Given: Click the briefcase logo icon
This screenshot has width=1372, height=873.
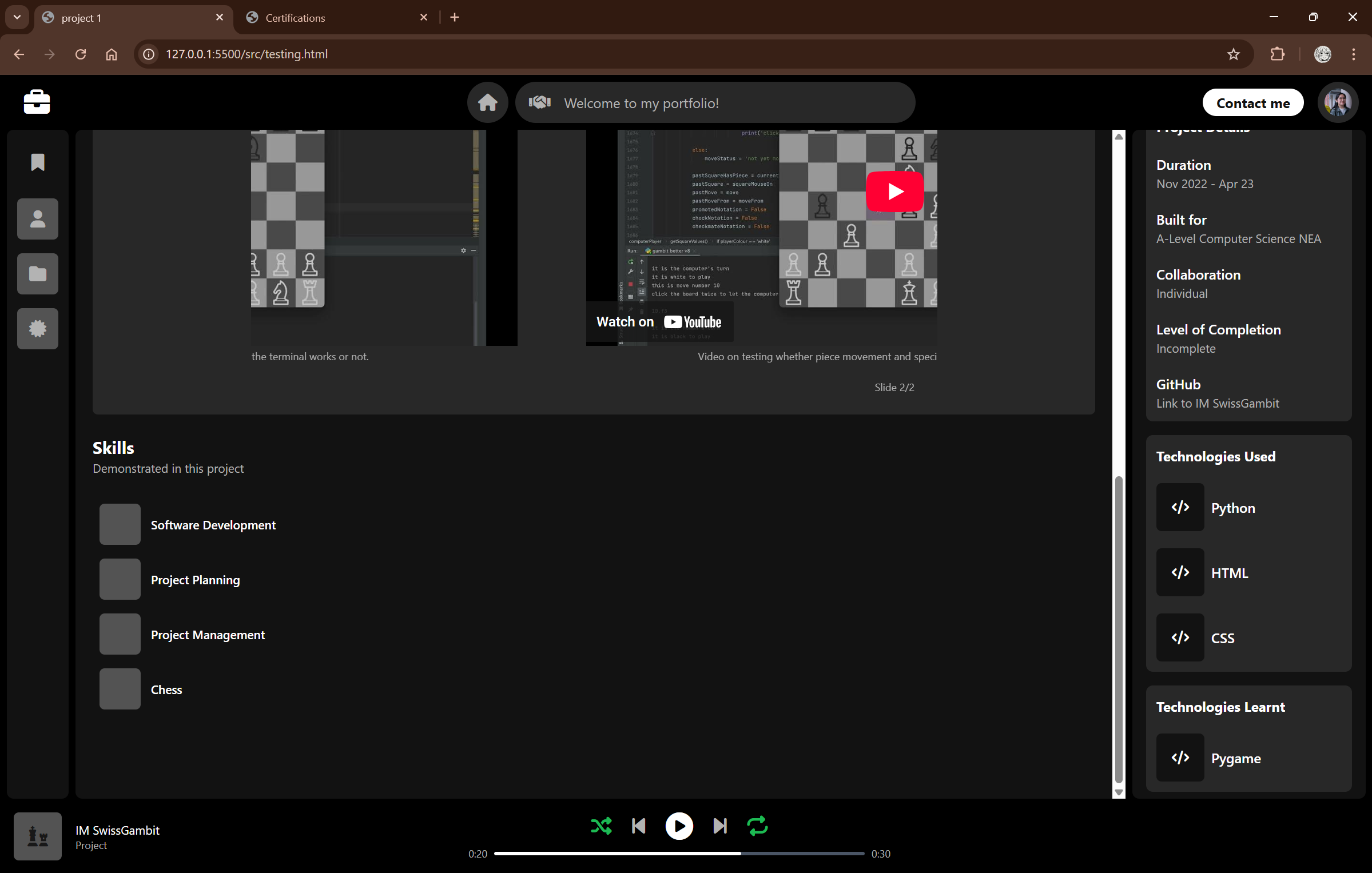Looking at the screenshot, I should pos(37,102).
